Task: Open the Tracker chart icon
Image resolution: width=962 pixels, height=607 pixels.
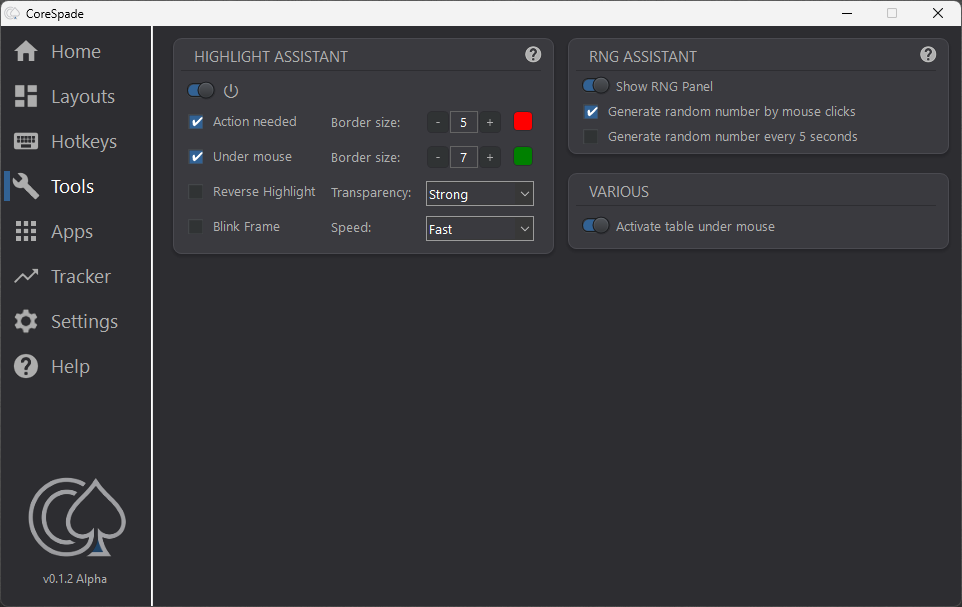Action: 26,276
